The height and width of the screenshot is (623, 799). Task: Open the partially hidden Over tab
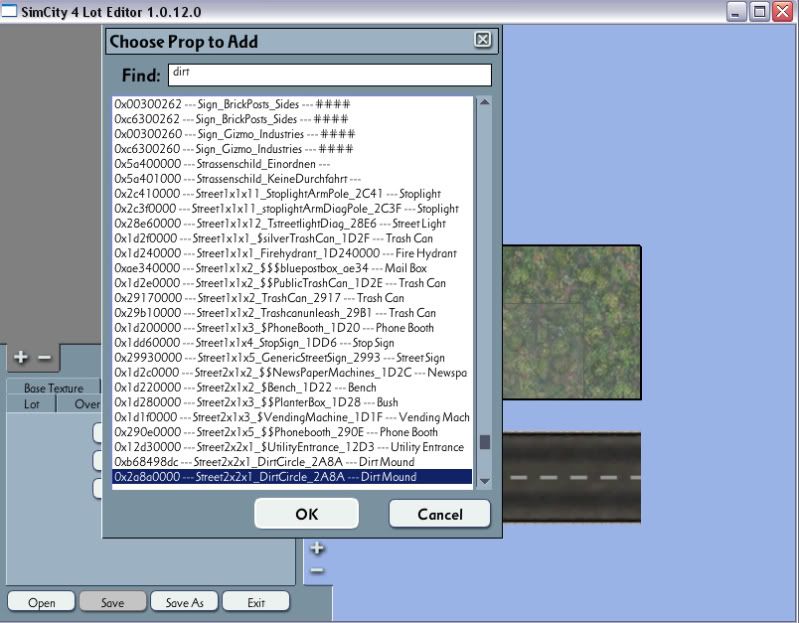80,404
